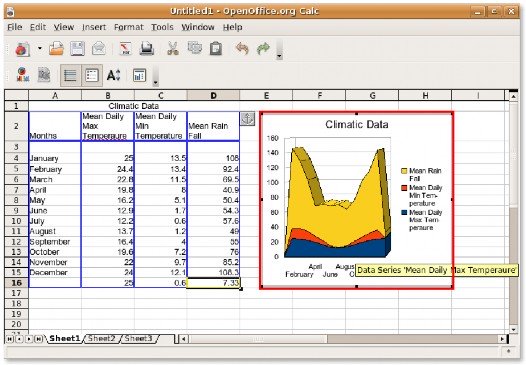Toggle horizontal grid lines on chart

point(70,75)
